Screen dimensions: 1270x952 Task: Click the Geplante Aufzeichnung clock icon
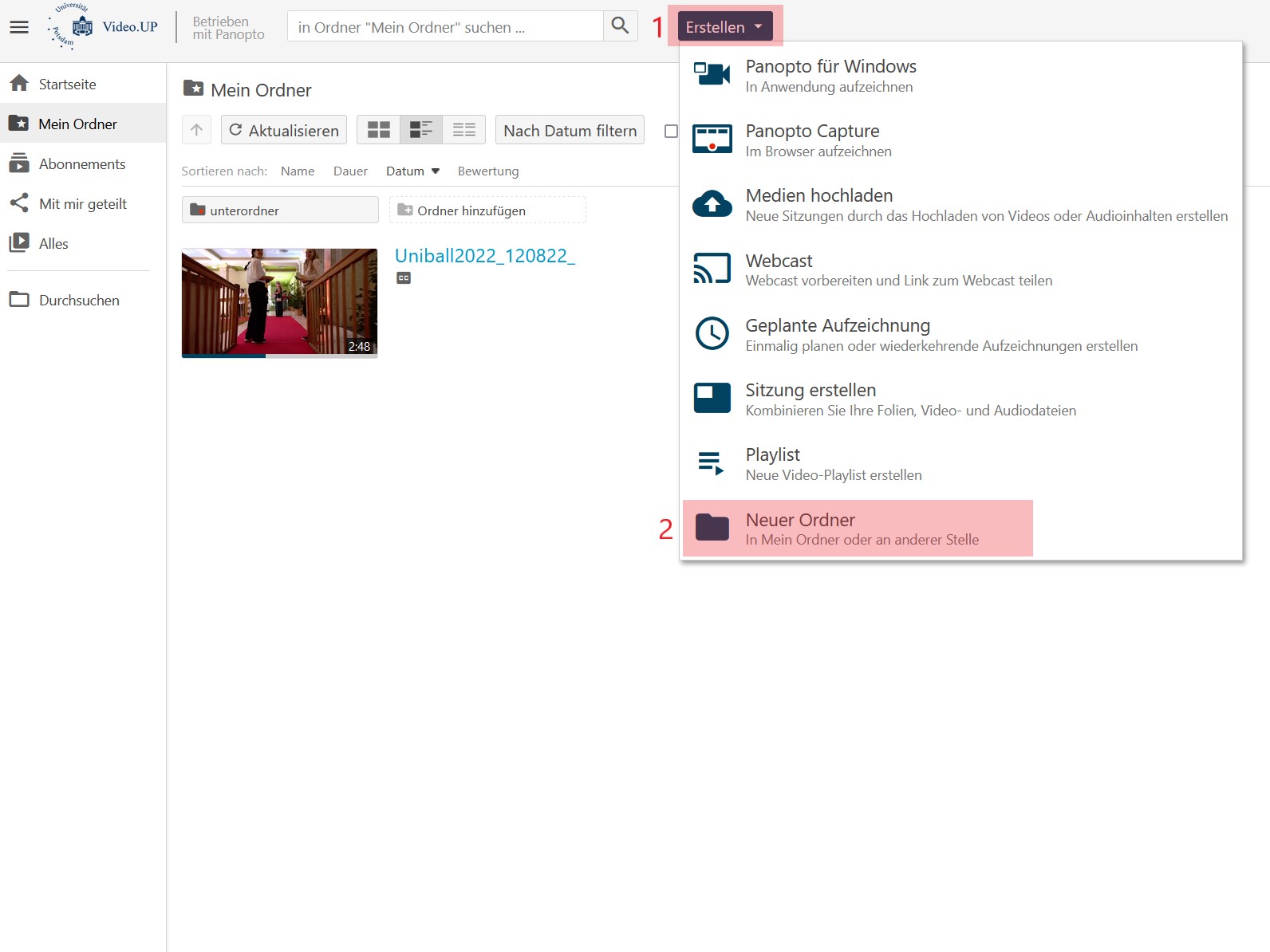pos(712,333)
